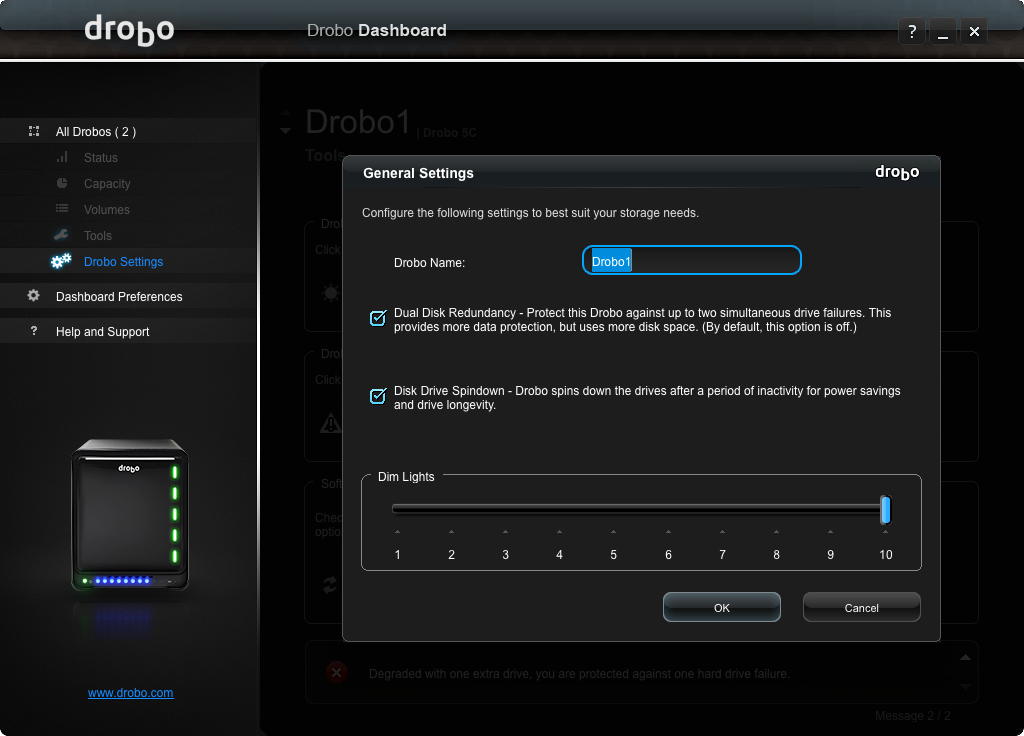This screenshot has width=1024, height=736.
Task: Uncheck Disk Drive Spindown option
Action: coord(378,396)
